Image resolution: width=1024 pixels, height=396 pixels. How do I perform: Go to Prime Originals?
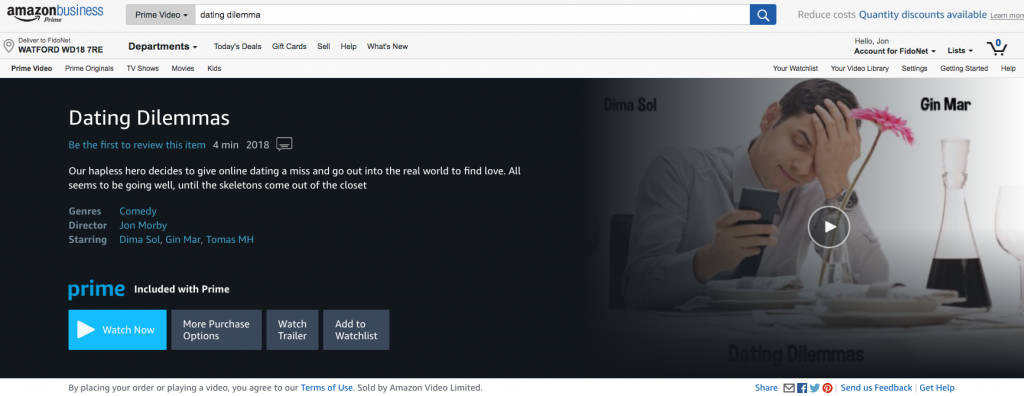pos(89,68)
